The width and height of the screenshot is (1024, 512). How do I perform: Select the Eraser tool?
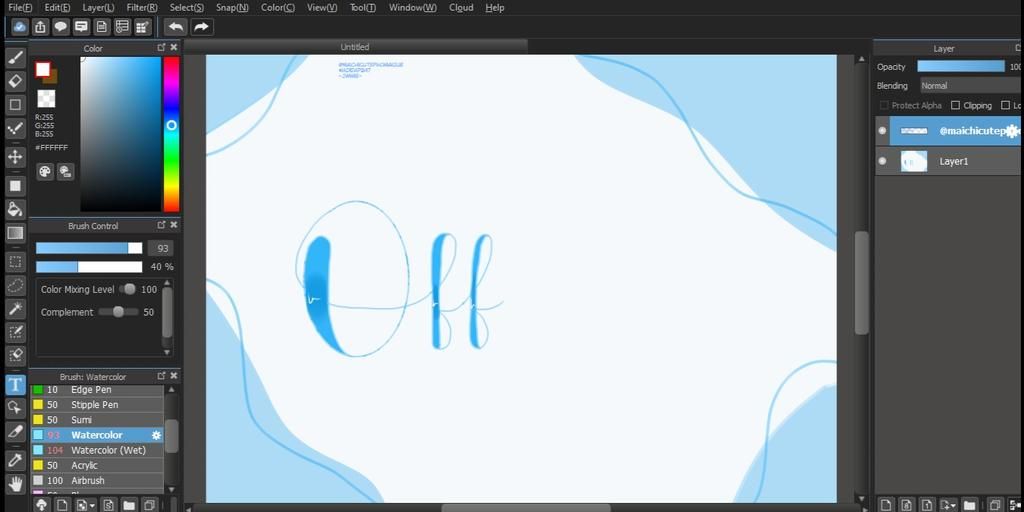pyautogui.click(x=16, y=81)
